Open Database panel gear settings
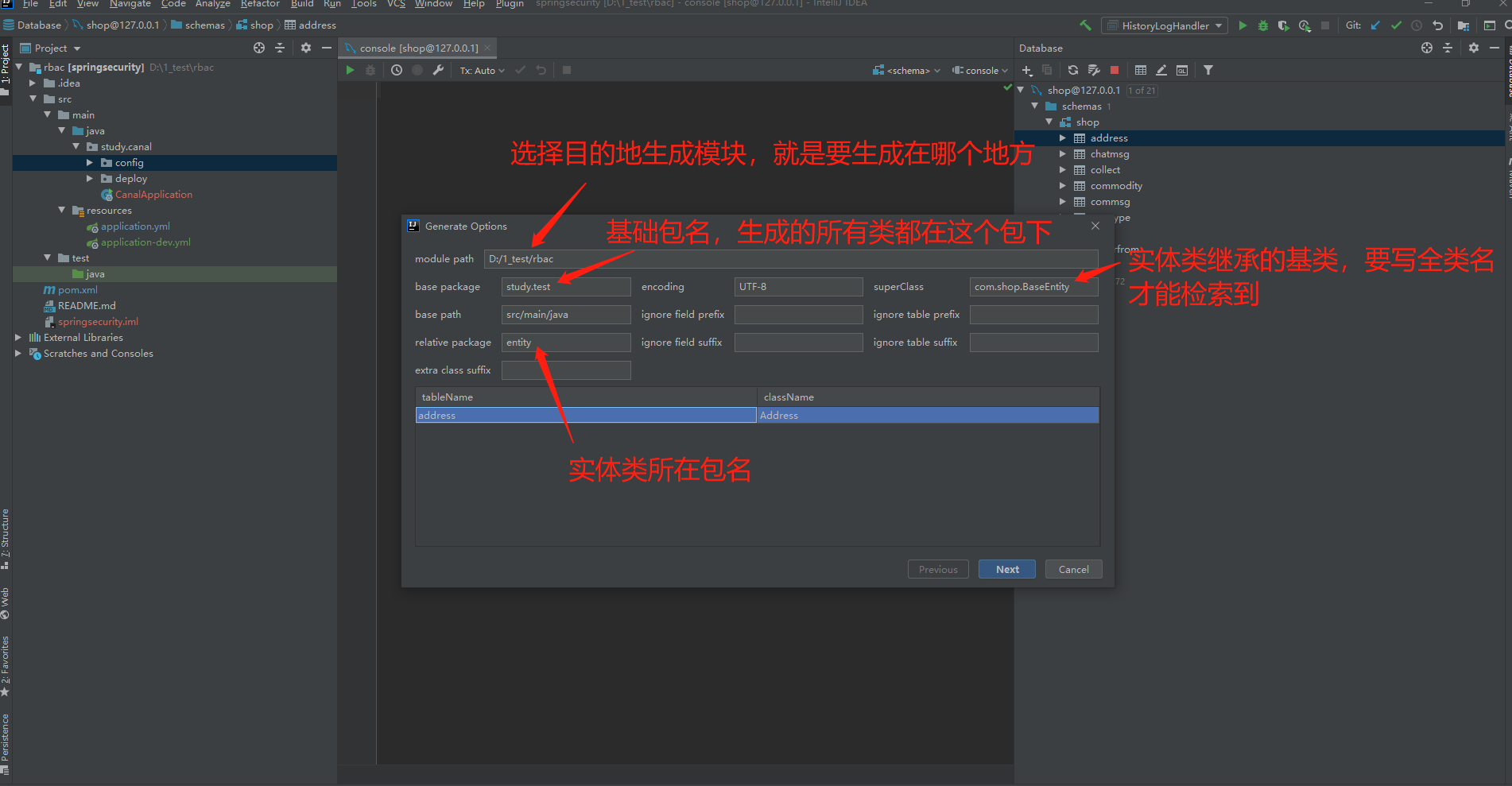Screen dimensions: 1512x786 coord(1474,48)
